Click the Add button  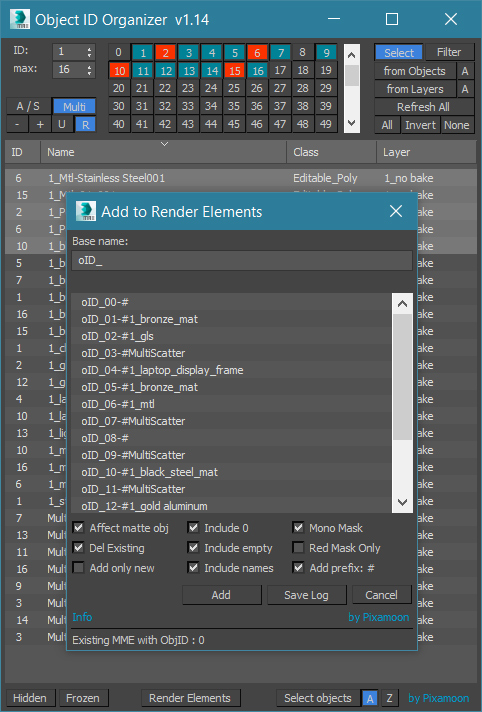coord(222,595)
